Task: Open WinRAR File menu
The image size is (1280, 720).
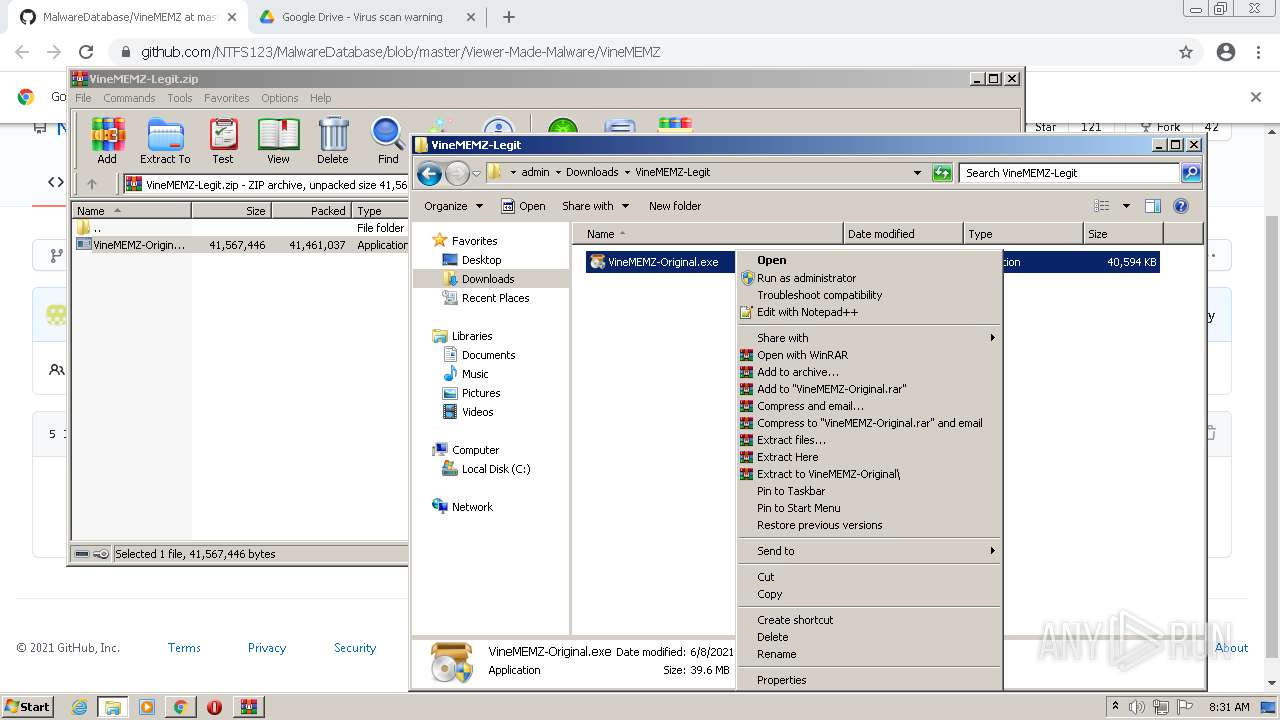Action: coord(83,98)
